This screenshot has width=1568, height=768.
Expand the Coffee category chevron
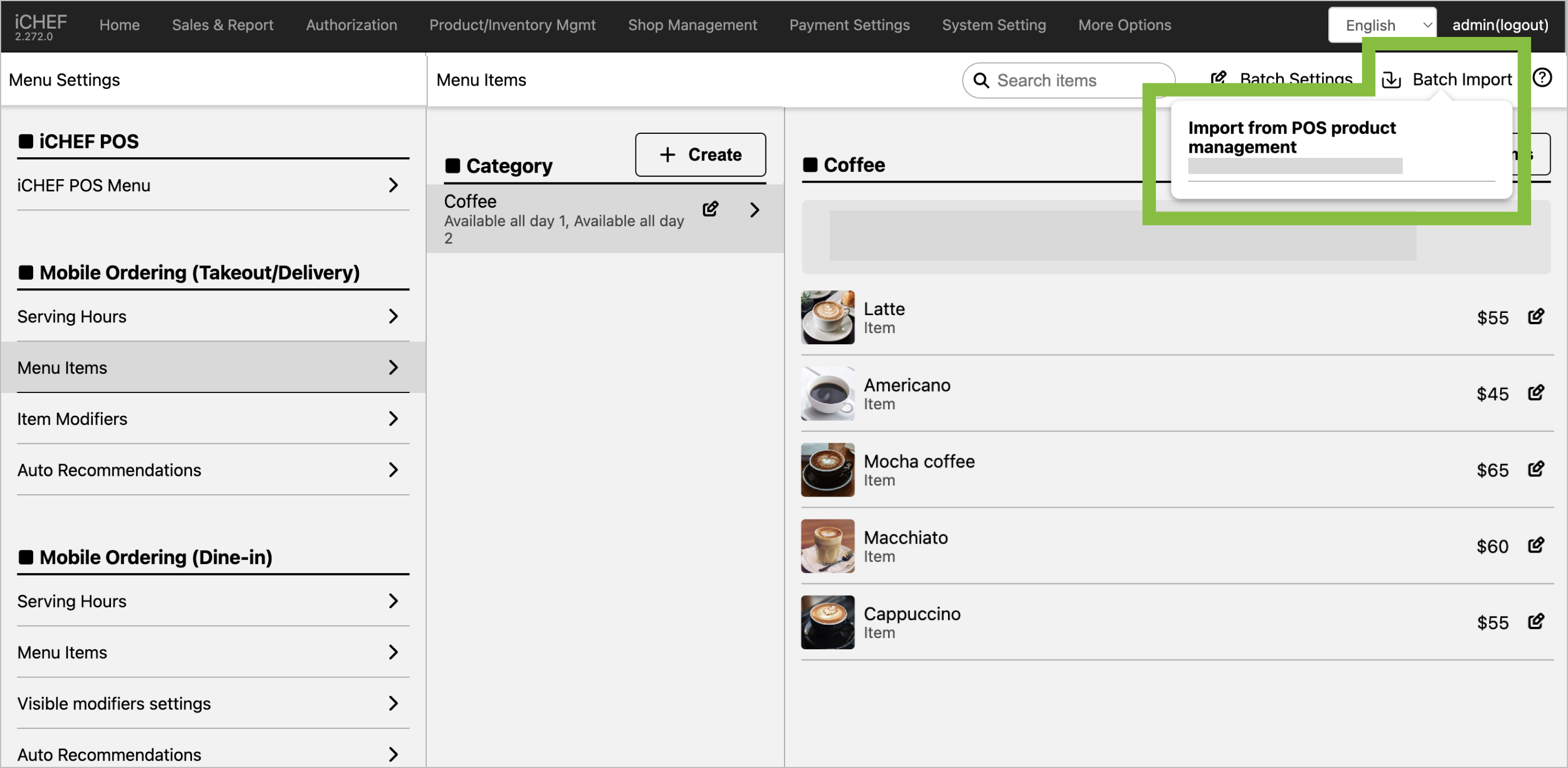pyautogui.click(x=755, y=210)
